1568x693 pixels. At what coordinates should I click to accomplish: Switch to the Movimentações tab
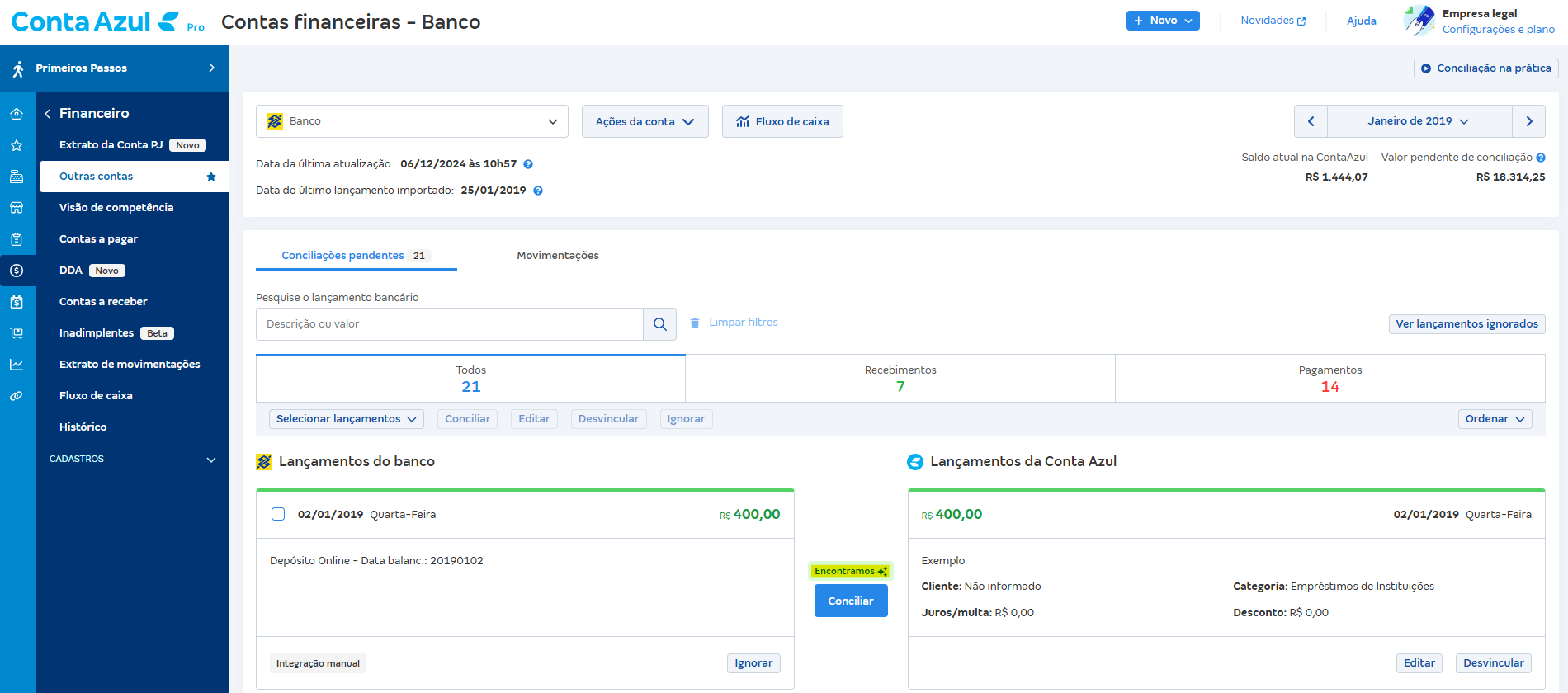(558, 256)
